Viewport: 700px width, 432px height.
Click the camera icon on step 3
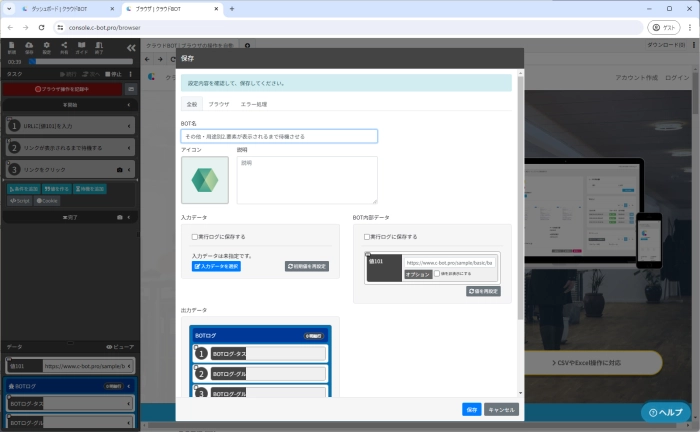point(119,171)
